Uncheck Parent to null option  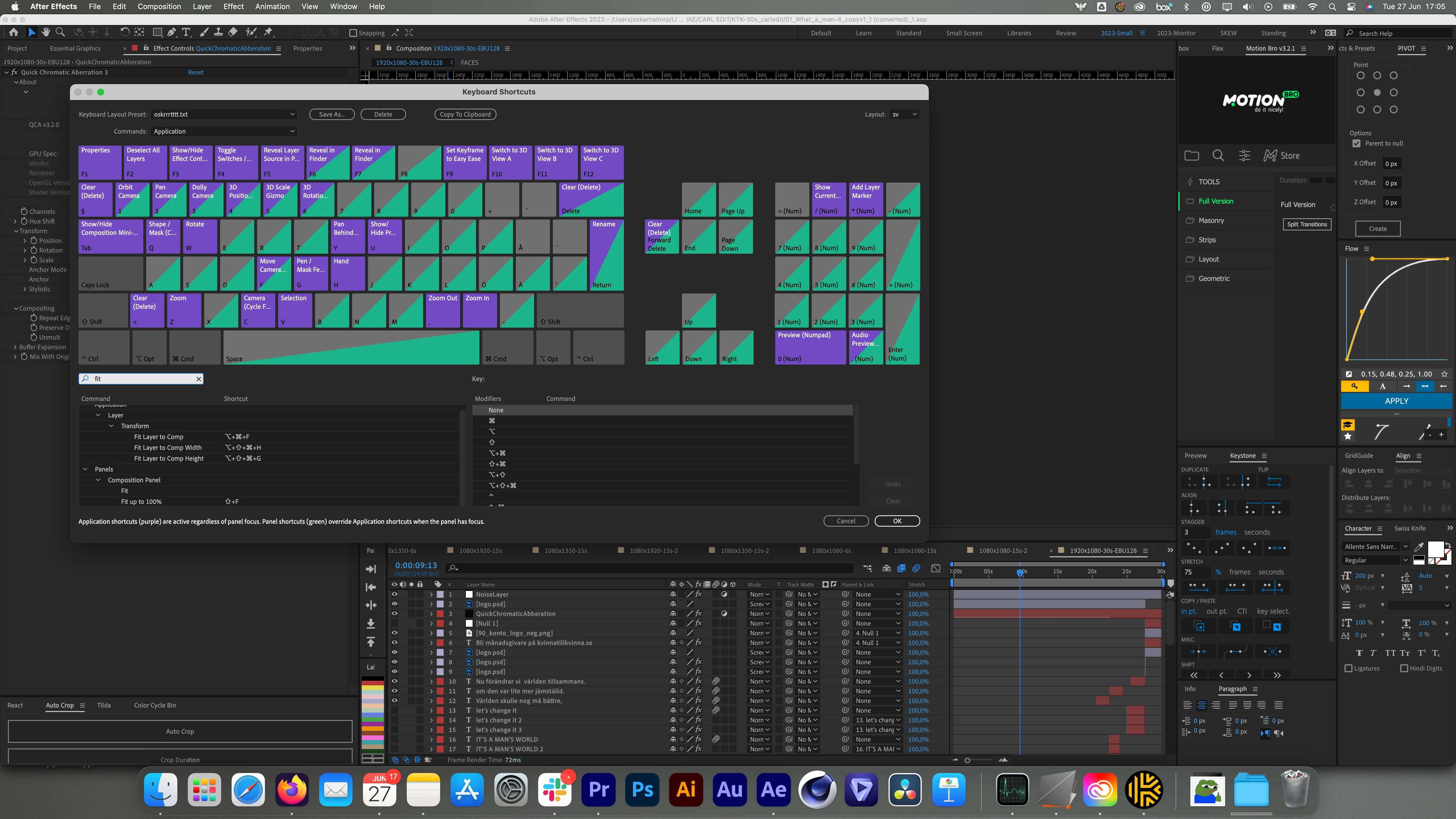(x=1356, y=144)
